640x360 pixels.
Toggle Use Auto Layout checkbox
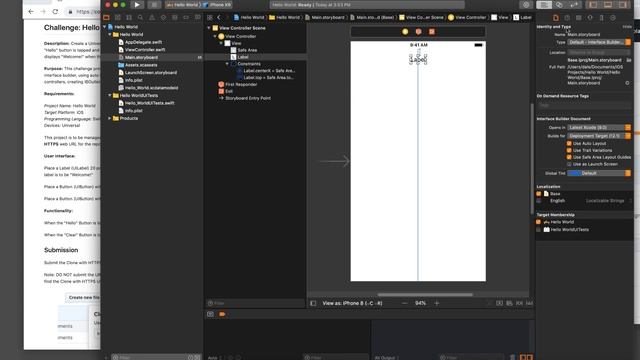(x=569, y=143)
